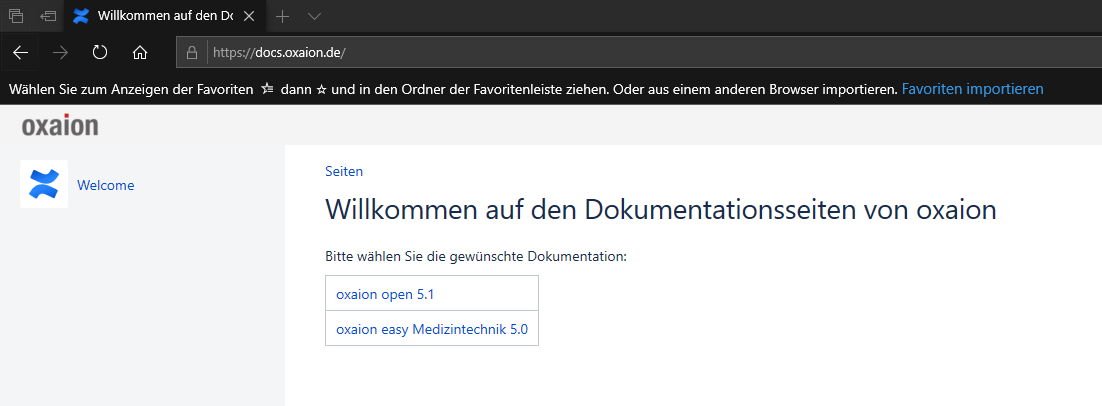Click the Favoriten importieren link

[972, 89]
